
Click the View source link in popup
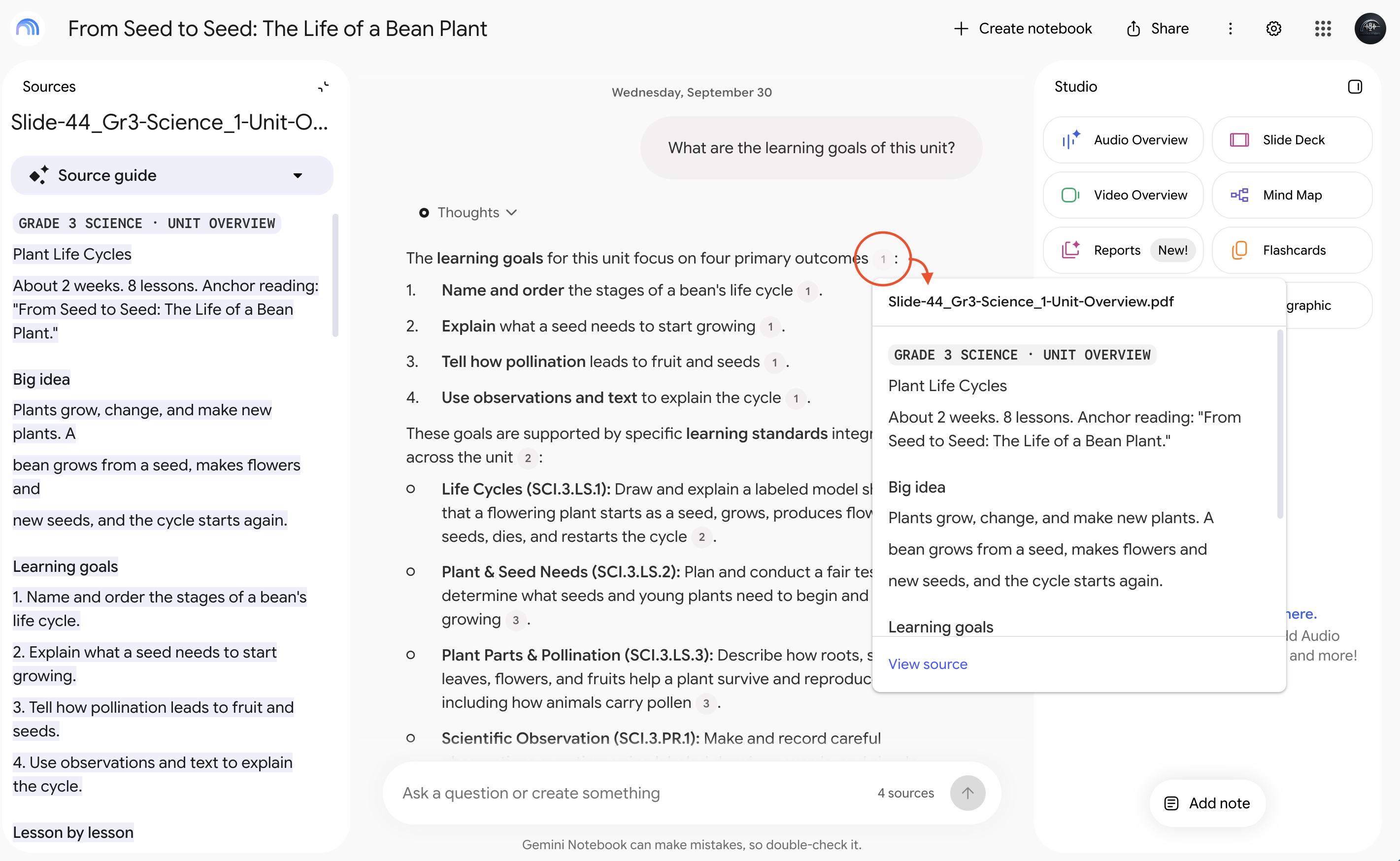click(x=928, y=664)
